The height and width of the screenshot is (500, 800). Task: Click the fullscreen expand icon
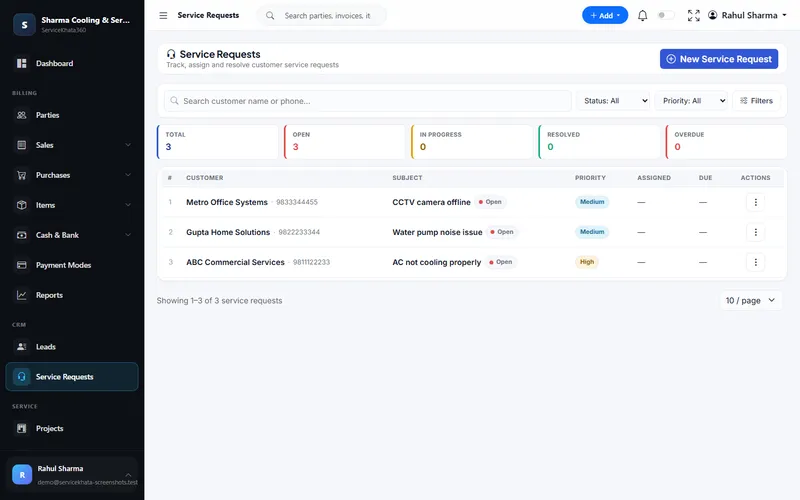pyautogui.click(x=693, y=15)
